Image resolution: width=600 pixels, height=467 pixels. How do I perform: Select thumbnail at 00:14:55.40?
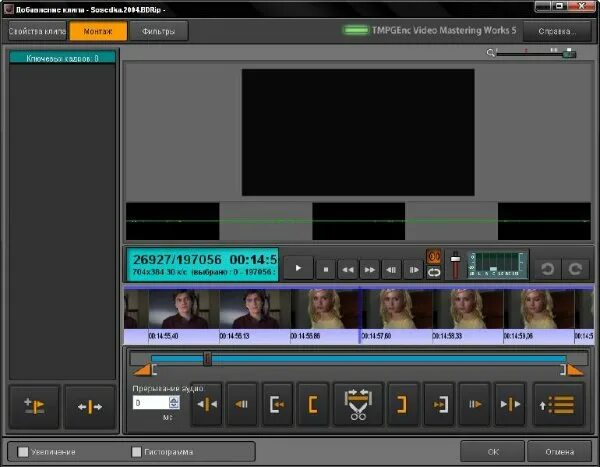(184, 309)
